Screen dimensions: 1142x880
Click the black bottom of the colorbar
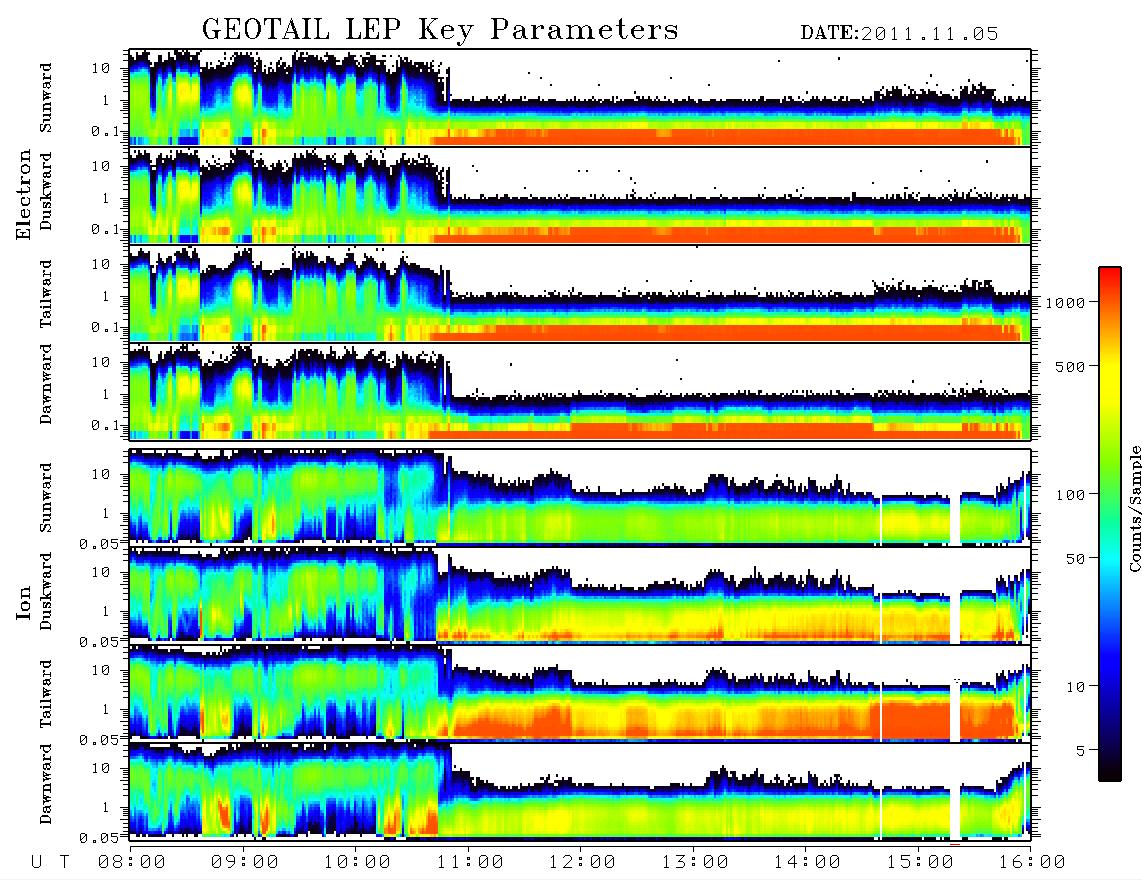pyautogui.click(x=1110, y=774)
